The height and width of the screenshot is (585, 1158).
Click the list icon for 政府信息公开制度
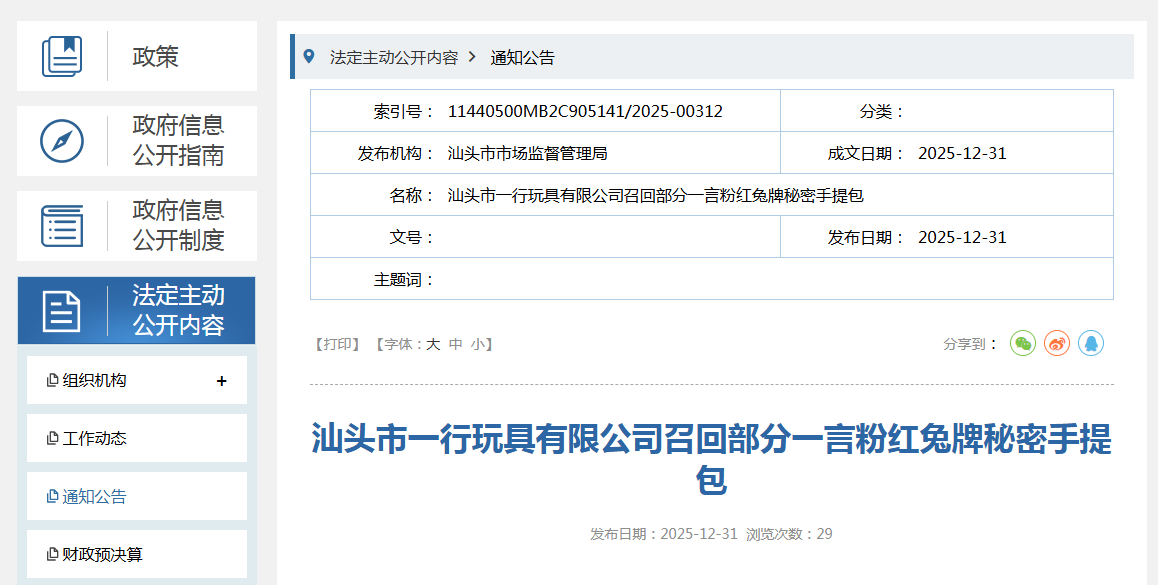[62, 226]
